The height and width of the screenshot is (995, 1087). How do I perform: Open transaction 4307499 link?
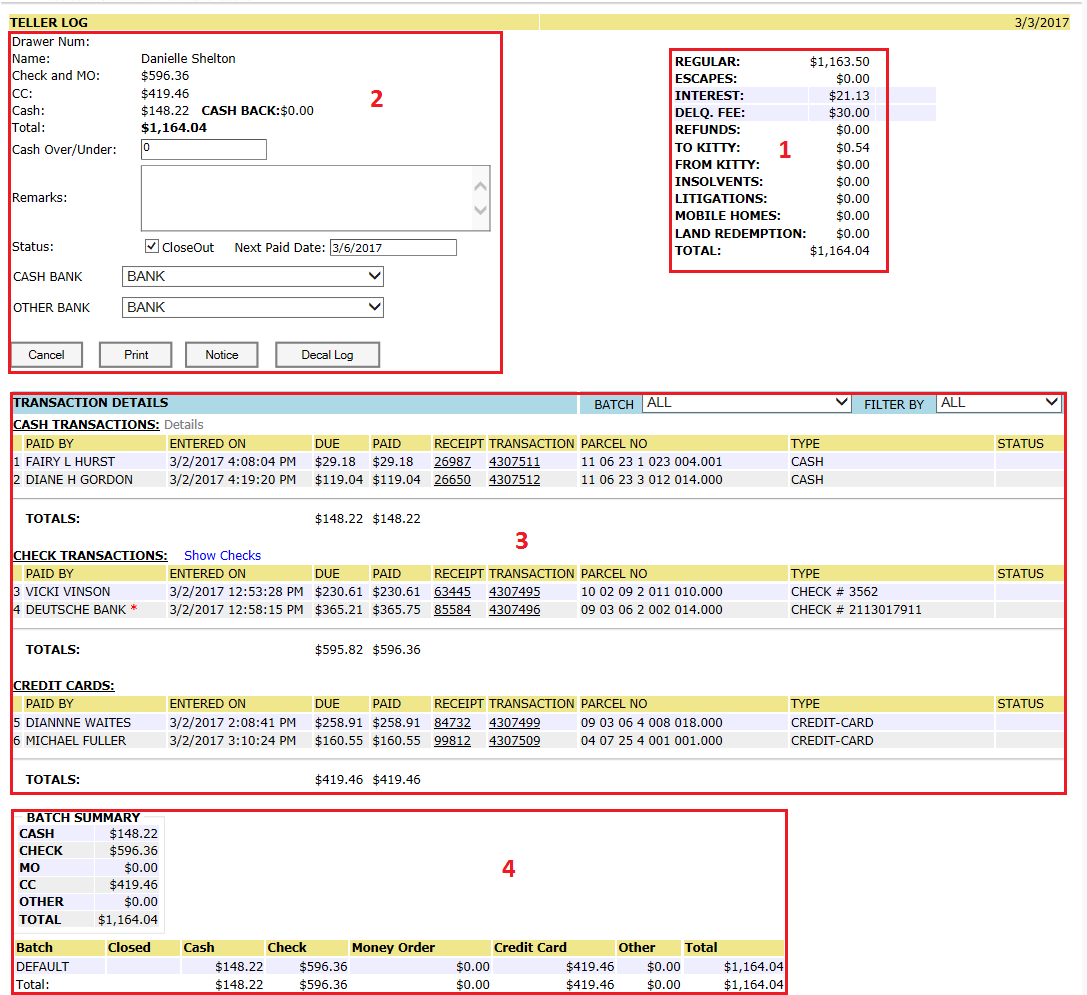coord(514,723)
